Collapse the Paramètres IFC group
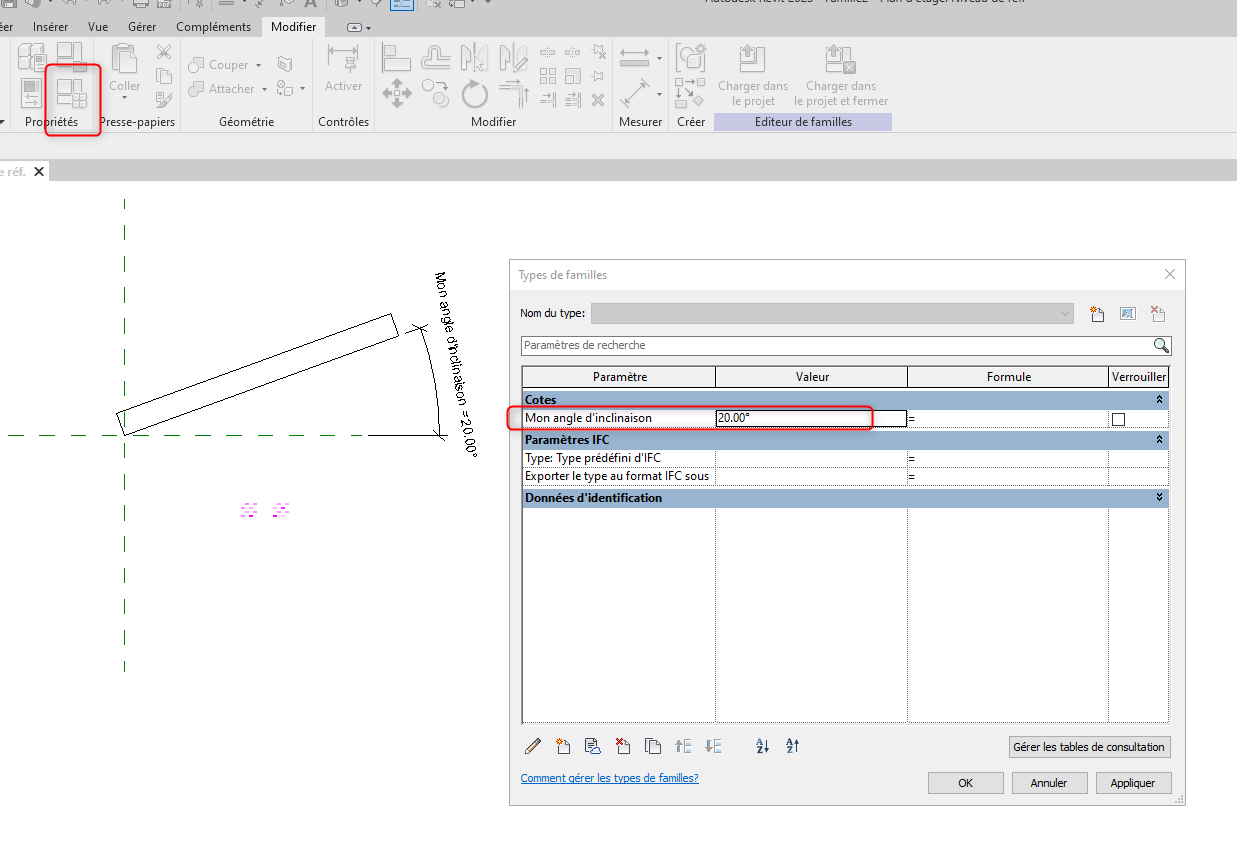The image size is (1237, 843). pos(1159,439)
